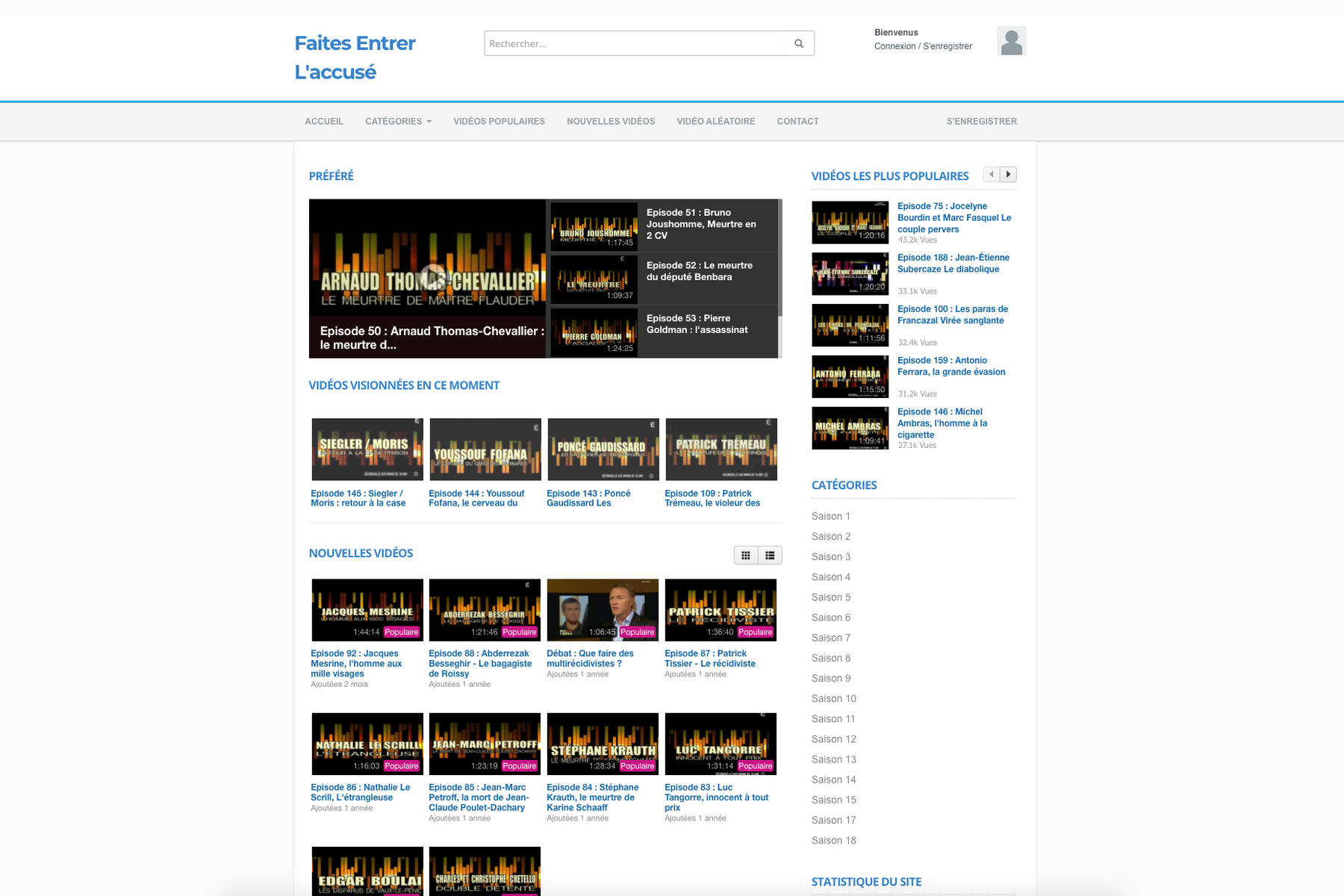Viewport: 1344px width, 896px height.
Task: Go to Accueil page
Action: point(324,122)
